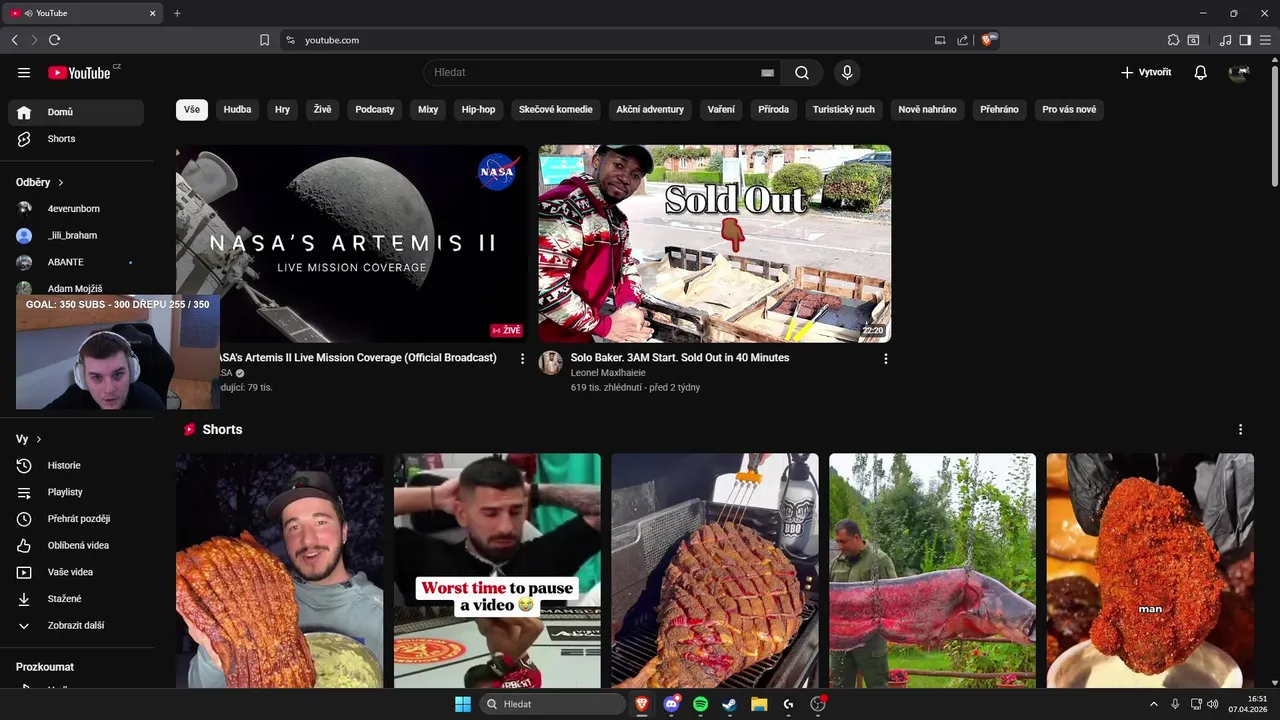Select the Hip-hop filter chip
The height and width of the screenshot is (720, 1280).
point(479,110)
